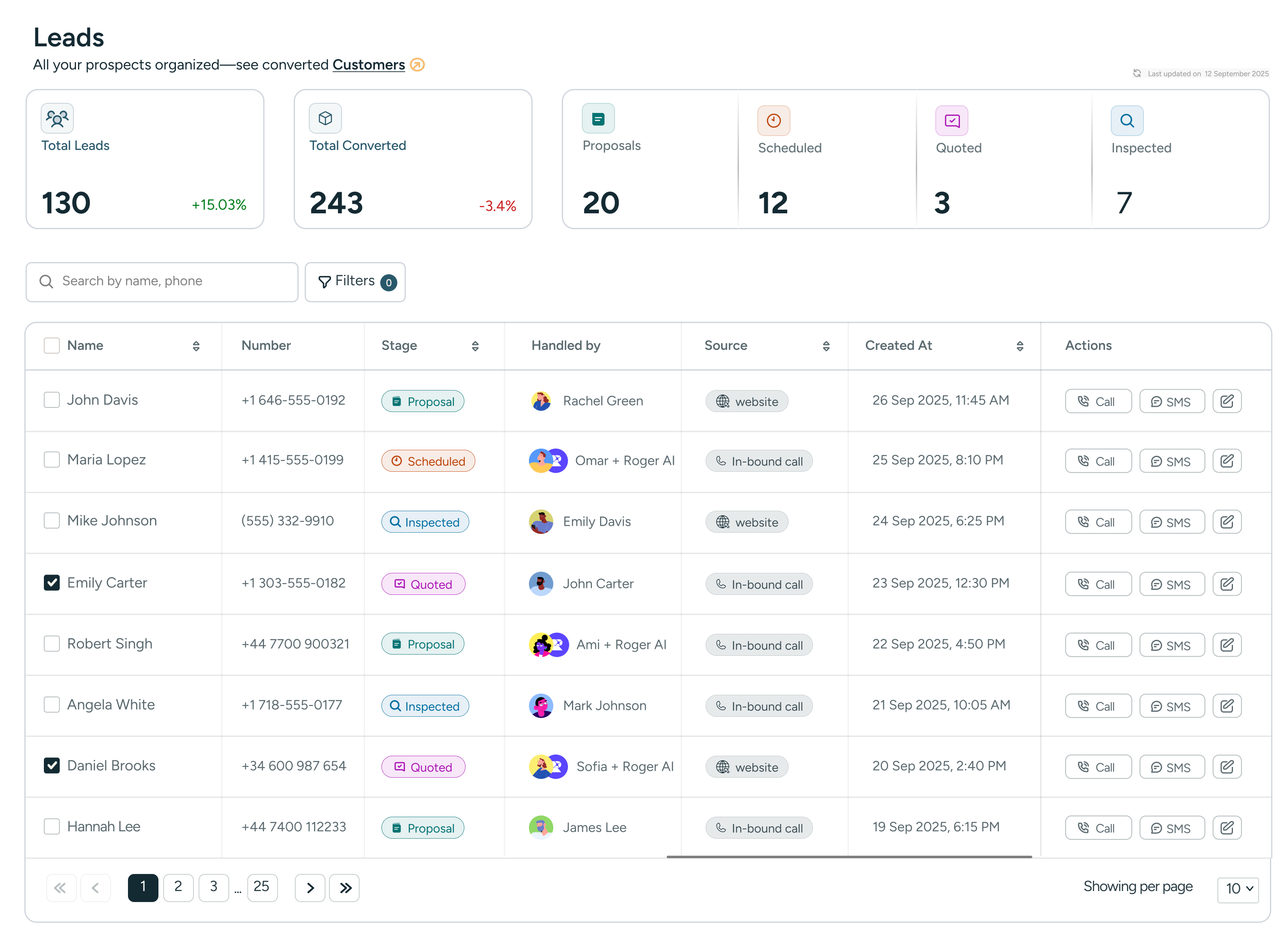The height and width of the screenshot is (952, 1287).
Task: Click the edit icon for Hannah Lee
Action: pos(1226,828)
